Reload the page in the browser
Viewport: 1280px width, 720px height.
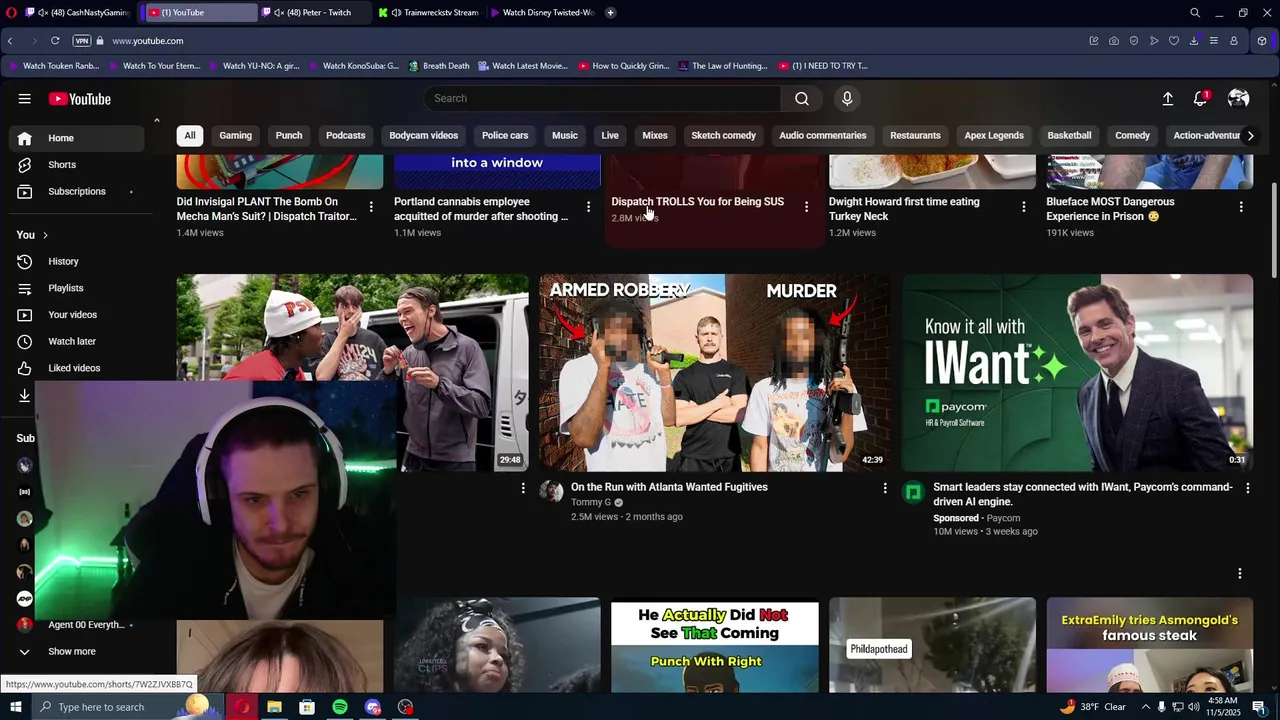tap(55, 41)
